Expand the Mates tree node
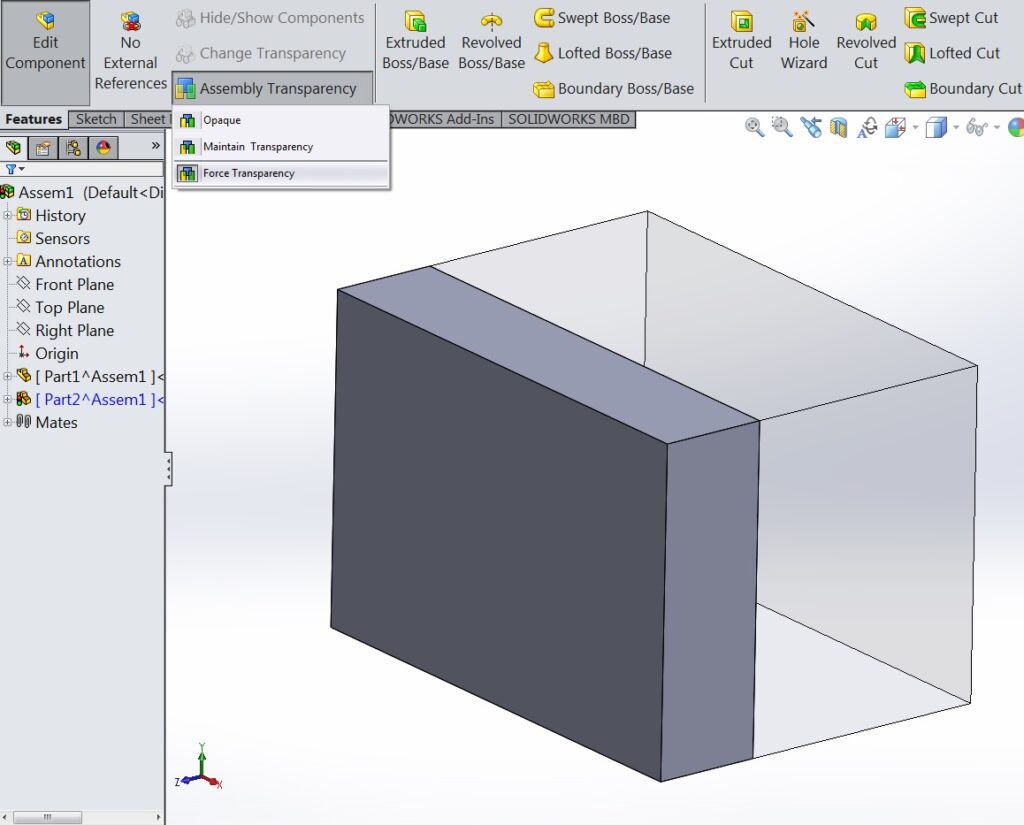The image size is (1024, 825). (9, 422)
